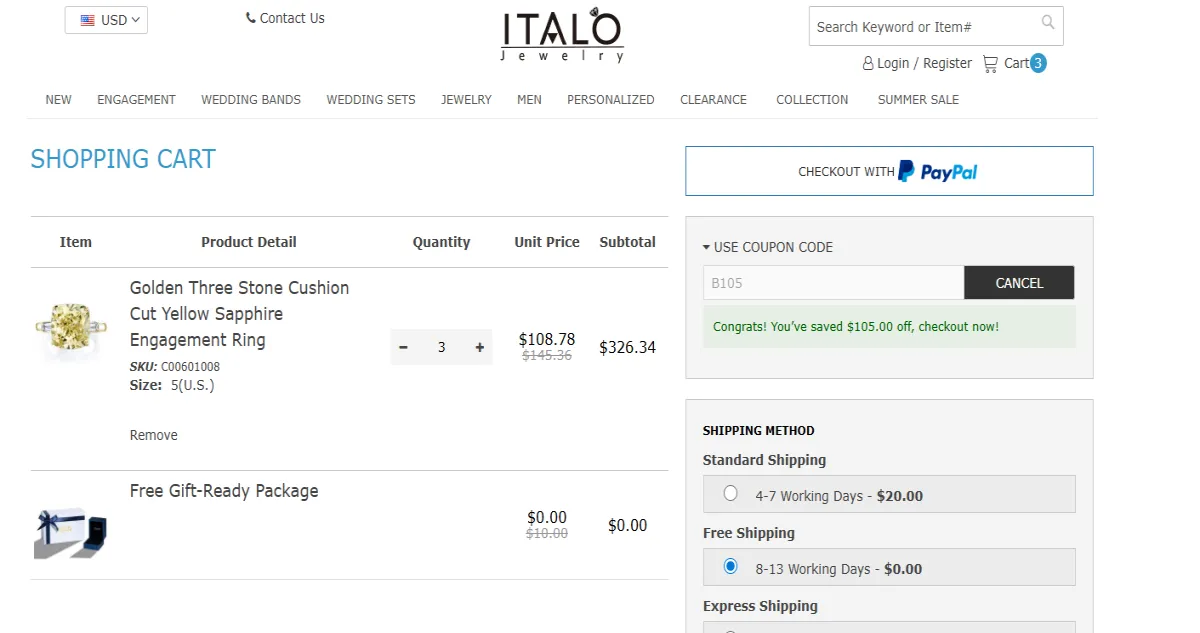This screenshot has height=633, width=1200.
Task: Open the WEDDING BANDS menu
Action: (x=251, y=100)
